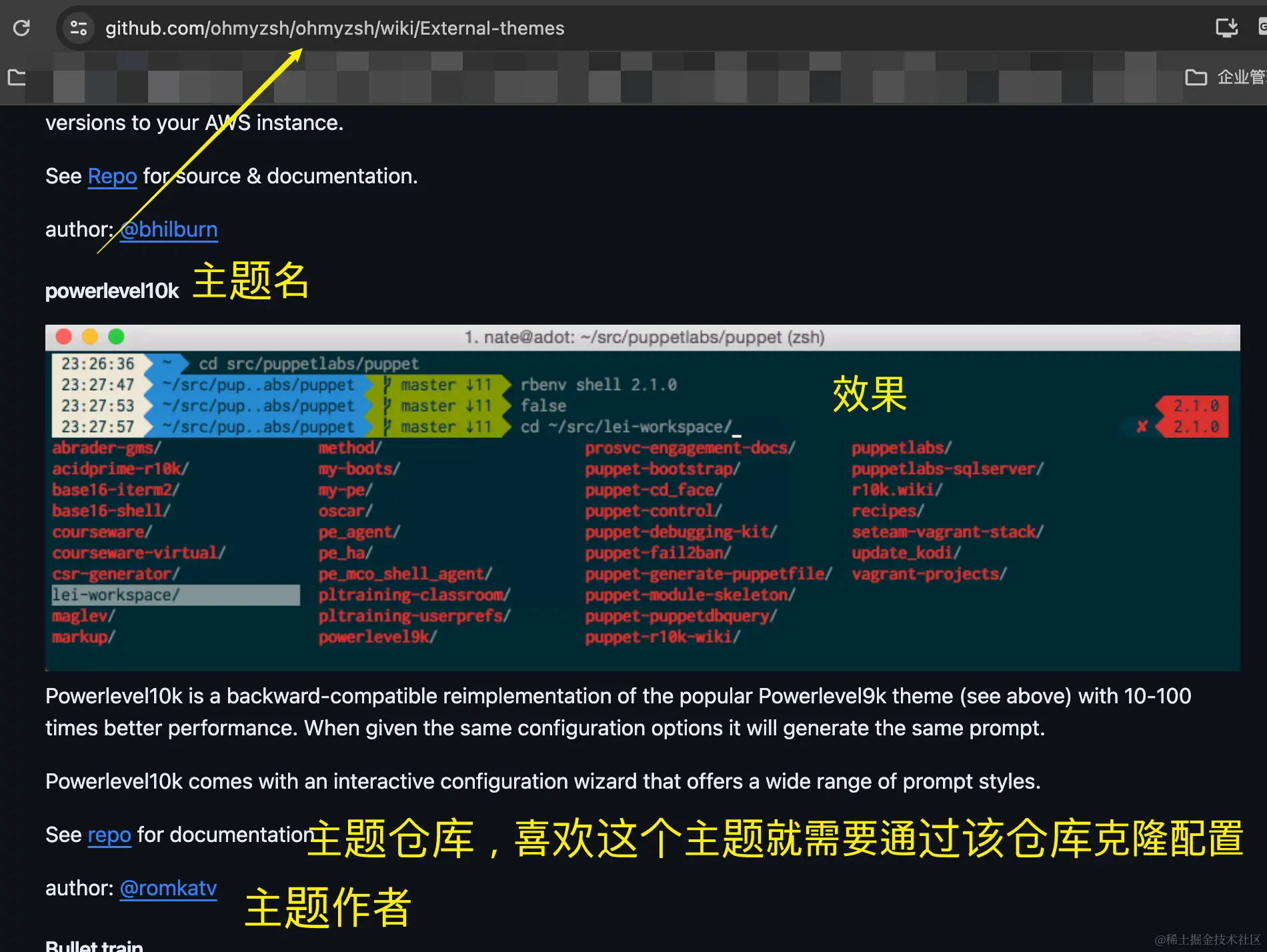Click the install app icon in address bar
This screenshot has width=1267, height=952.
(x=1226, y=27)
